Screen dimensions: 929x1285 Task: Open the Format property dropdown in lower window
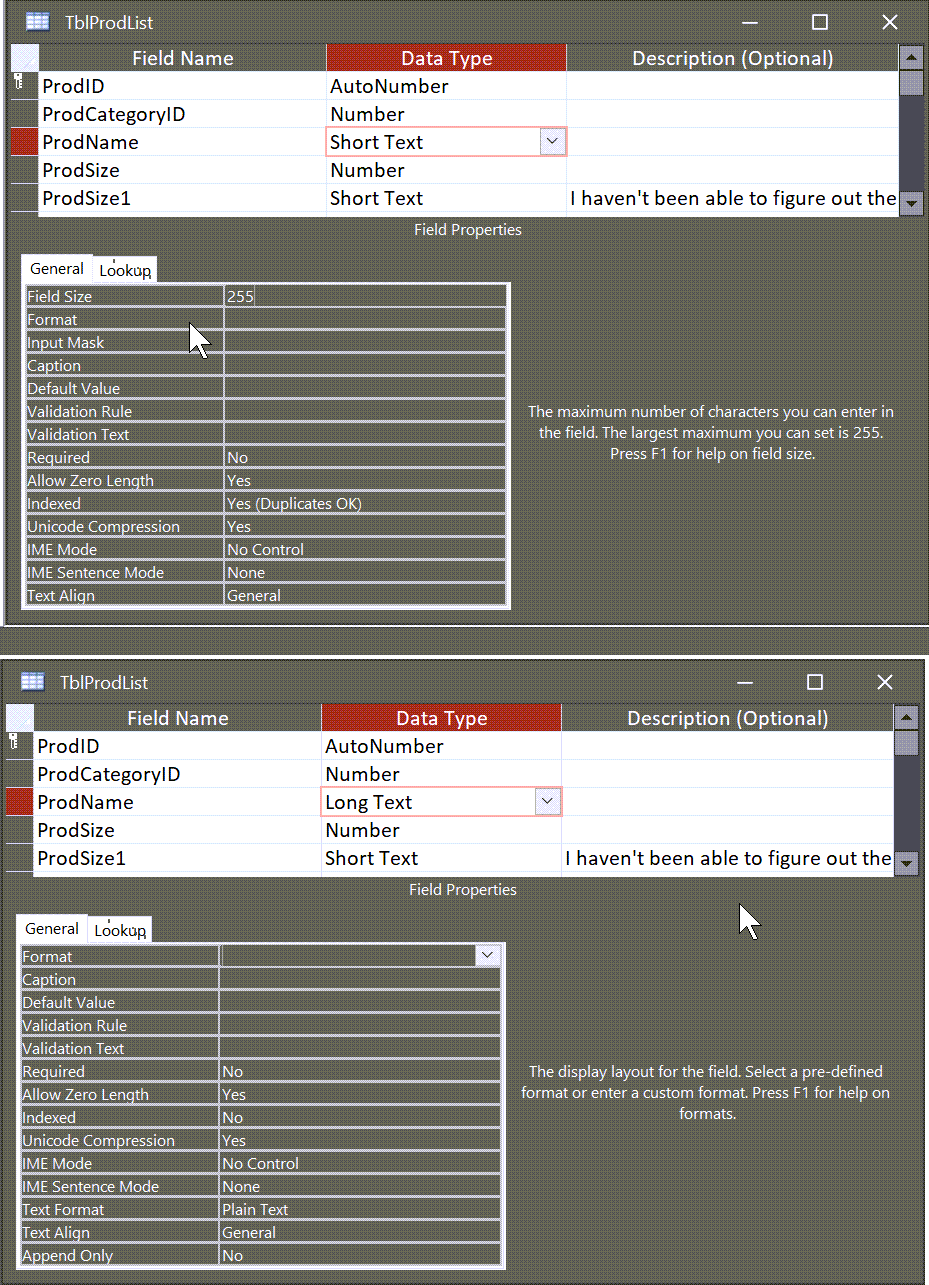coord(487,956)
